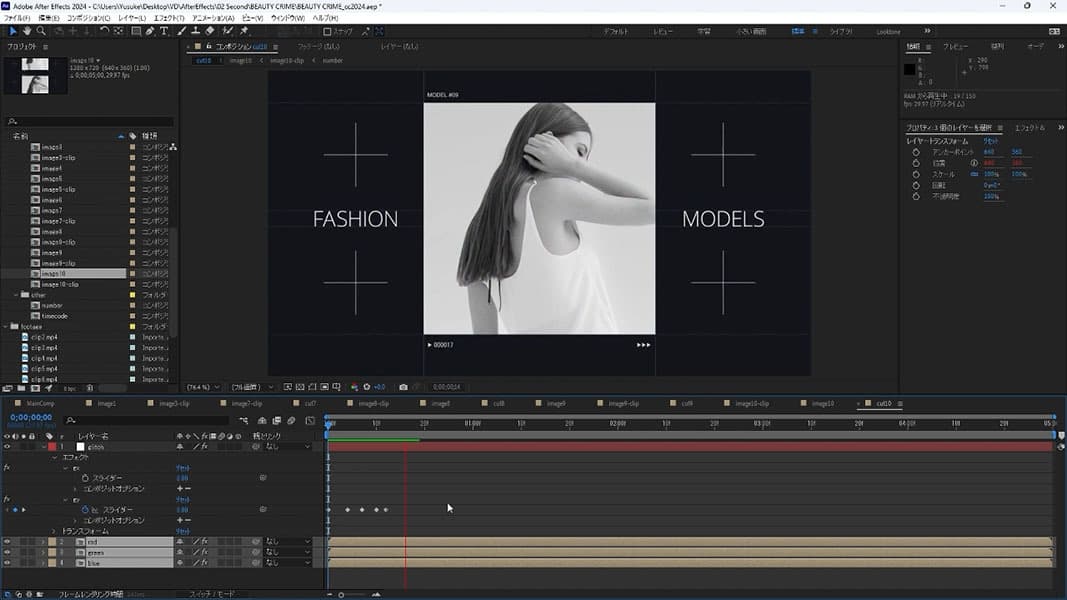Click the Scale stopwatch in the properties panel
1067x600 pixels.
coord(915,174)
